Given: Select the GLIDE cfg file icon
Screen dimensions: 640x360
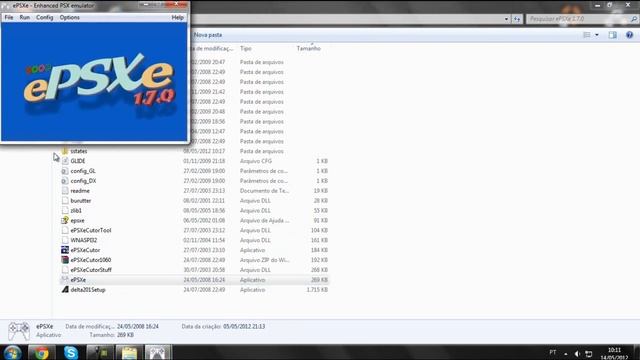Looking at the screenshot, I should coord(65,161).
